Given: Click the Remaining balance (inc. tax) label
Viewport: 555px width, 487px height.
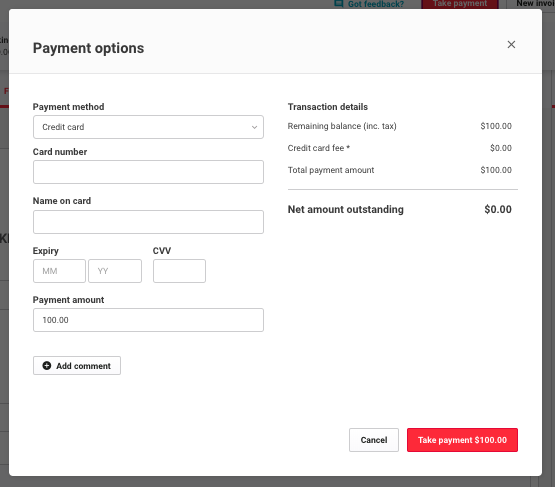Looking at the screenshot, I should click(342, 126).
